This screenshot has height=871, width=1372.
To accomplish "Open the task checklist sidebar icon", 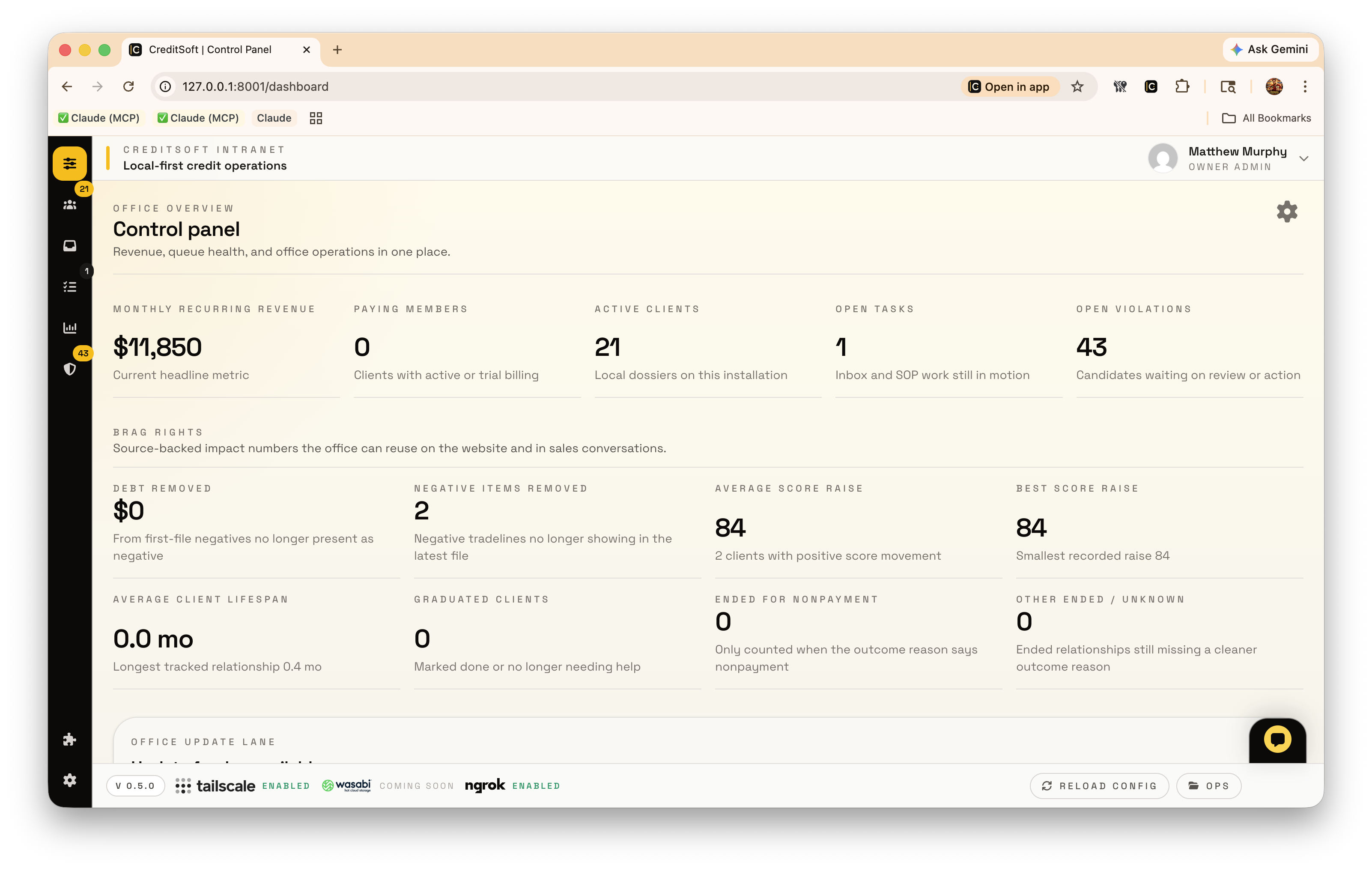I will click(69, 286).
